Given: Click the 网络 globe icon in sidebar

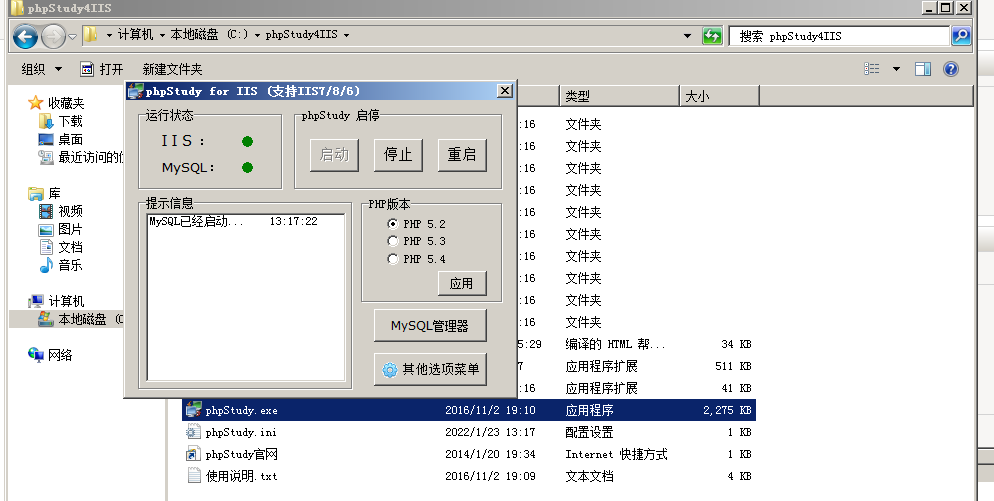Looking at the screenshot, I should pos(36,355).
